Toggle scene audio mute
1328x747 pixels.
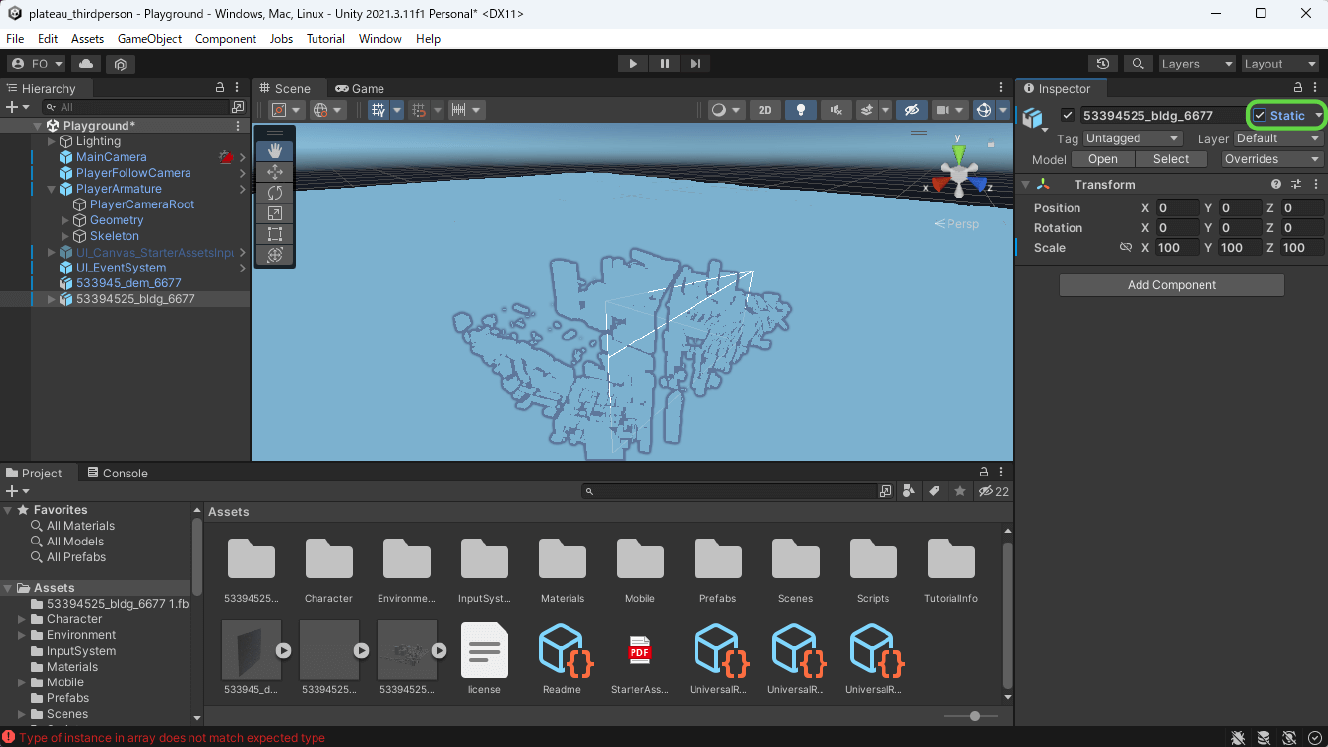point(835,110)
